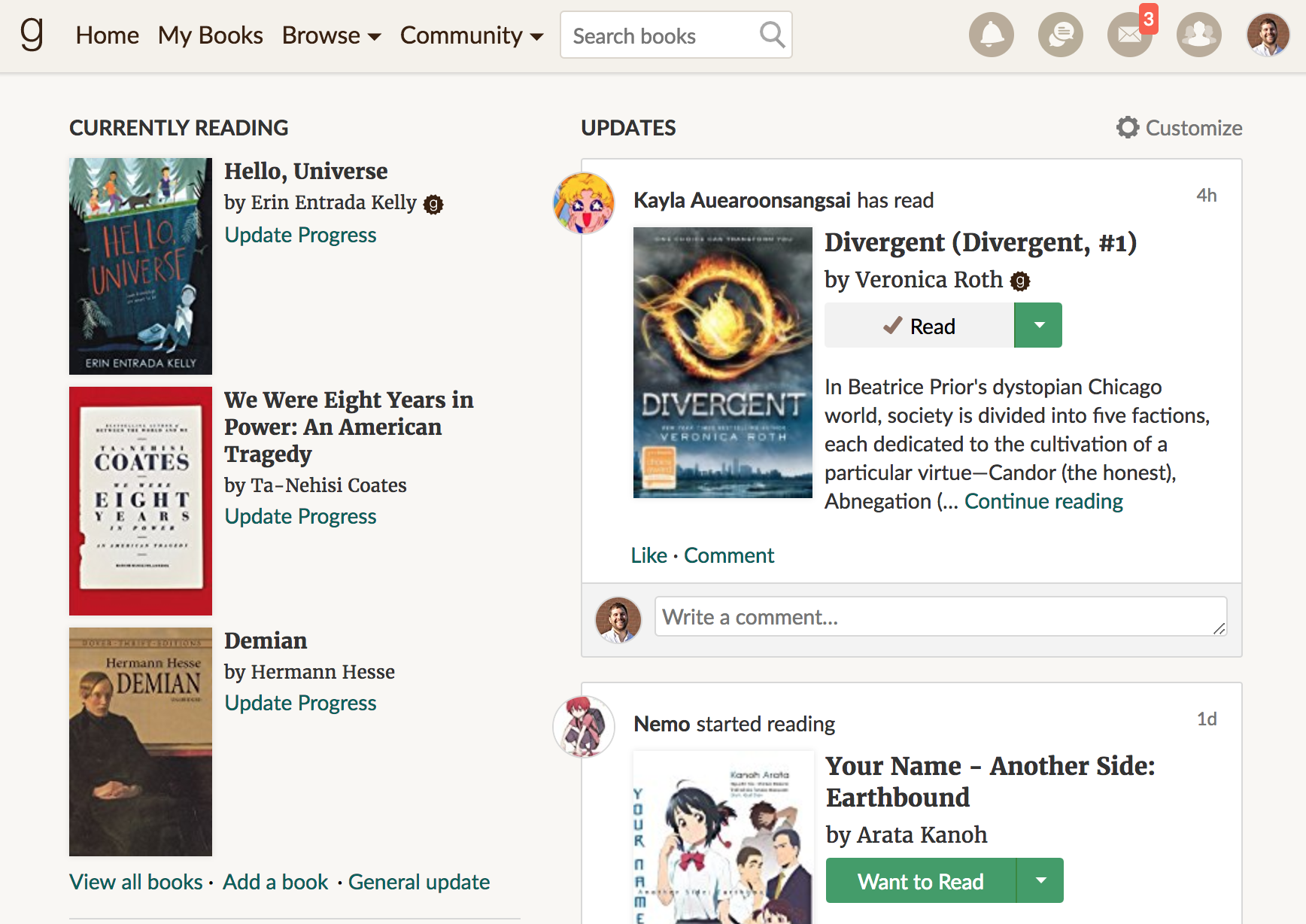Open Nemo's avatar picture
The height and width of the screenshot is (924, 1306).
point(584,727)
